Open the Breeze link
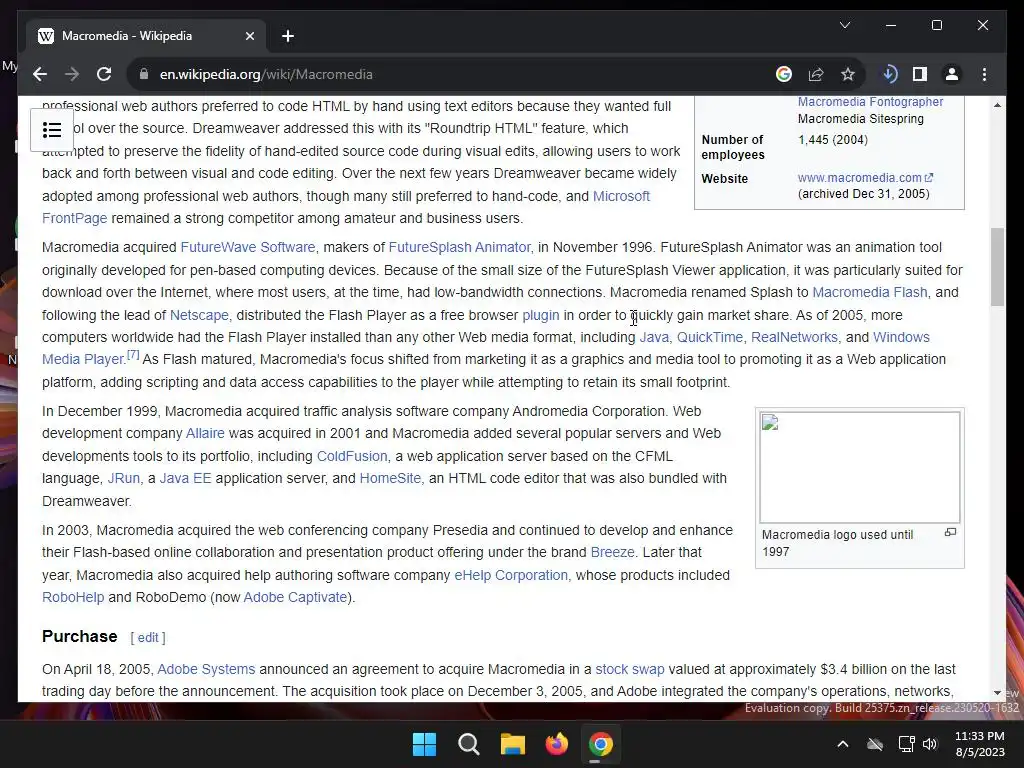 tap(612, 552)
